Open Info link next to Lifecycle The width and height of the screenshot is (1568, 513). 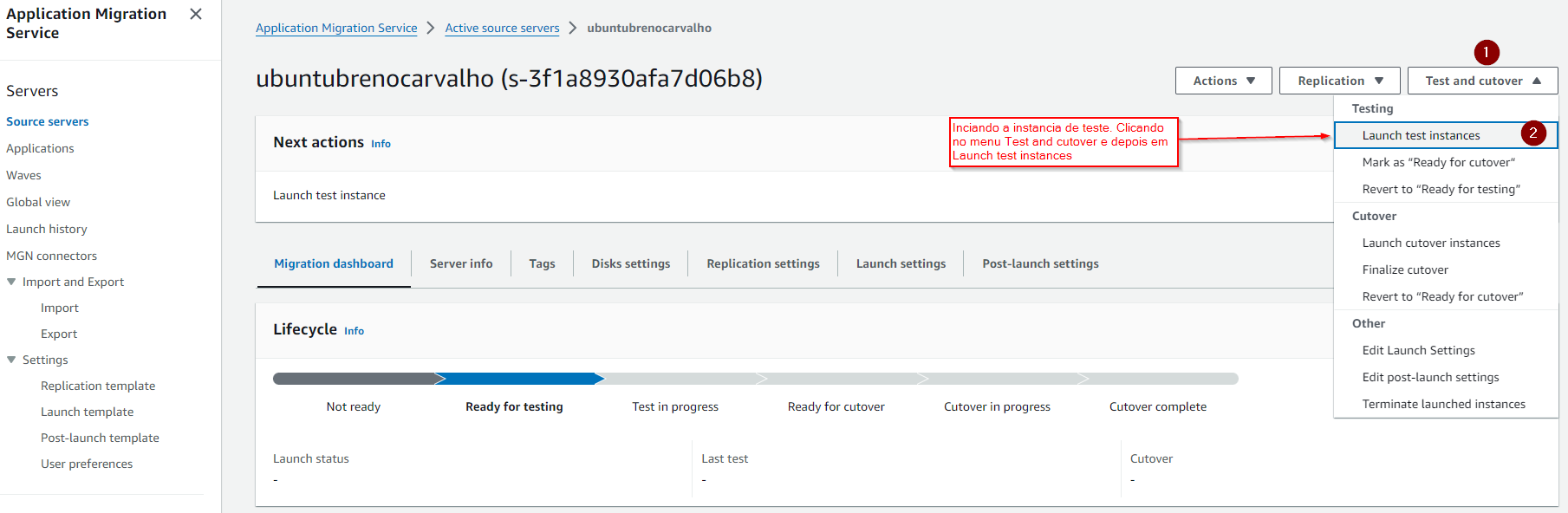(x=354, y=331)
